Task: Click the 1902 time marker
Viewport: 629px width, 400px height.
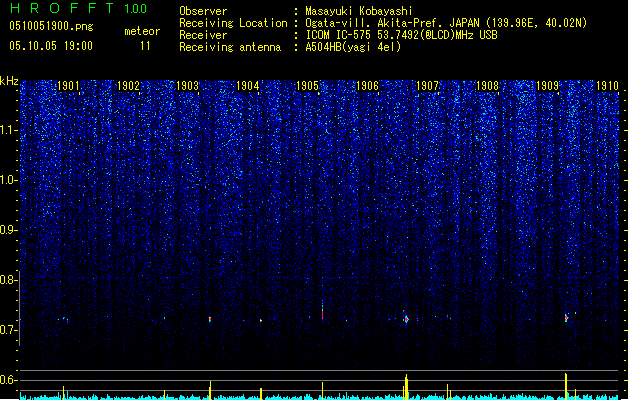Action: [128, 86]
